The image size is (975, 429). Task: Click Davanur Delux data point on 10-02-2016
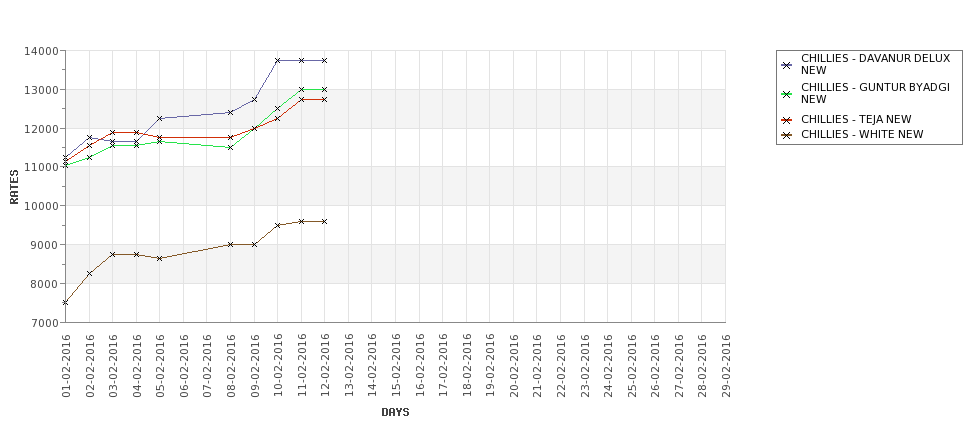(278, 60)
